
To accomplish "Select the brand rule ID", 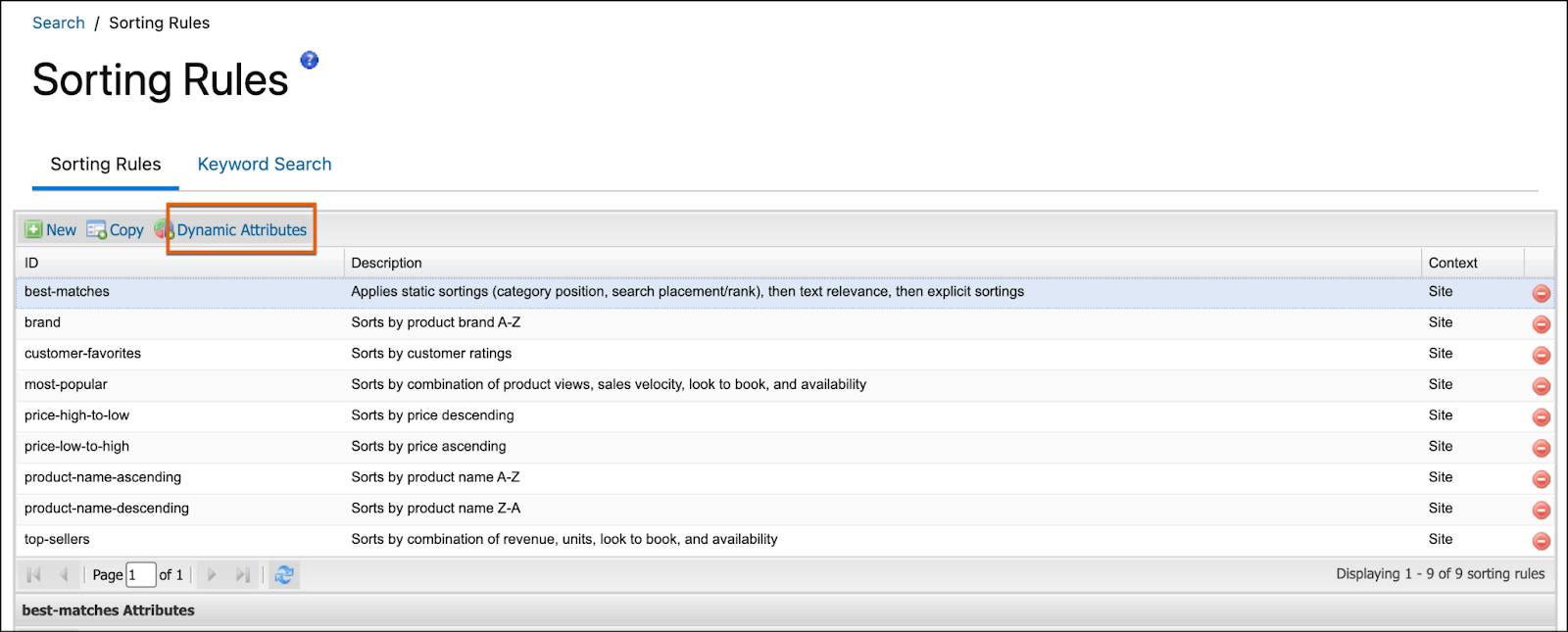I will tap(42, 322).
